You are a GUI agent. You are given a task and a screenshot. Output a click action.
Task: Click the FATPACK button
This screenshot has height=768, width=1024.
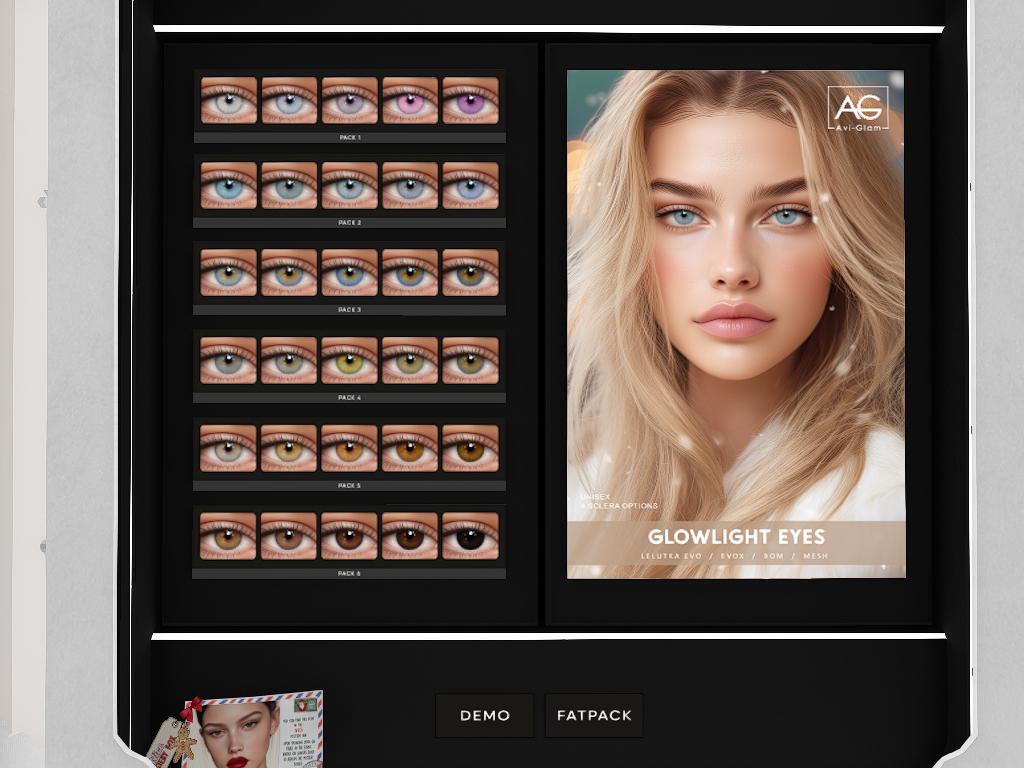point(594,716)
